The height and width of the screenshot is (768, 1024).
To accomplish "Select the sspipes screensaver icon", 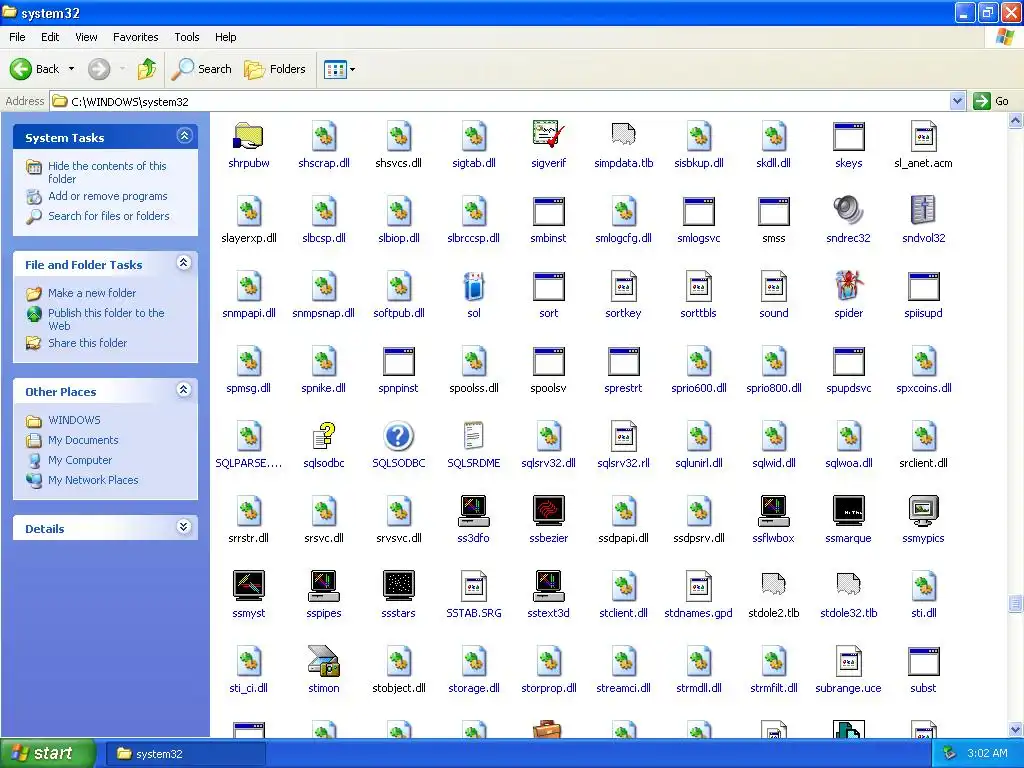I will click(x=324, y=586).
